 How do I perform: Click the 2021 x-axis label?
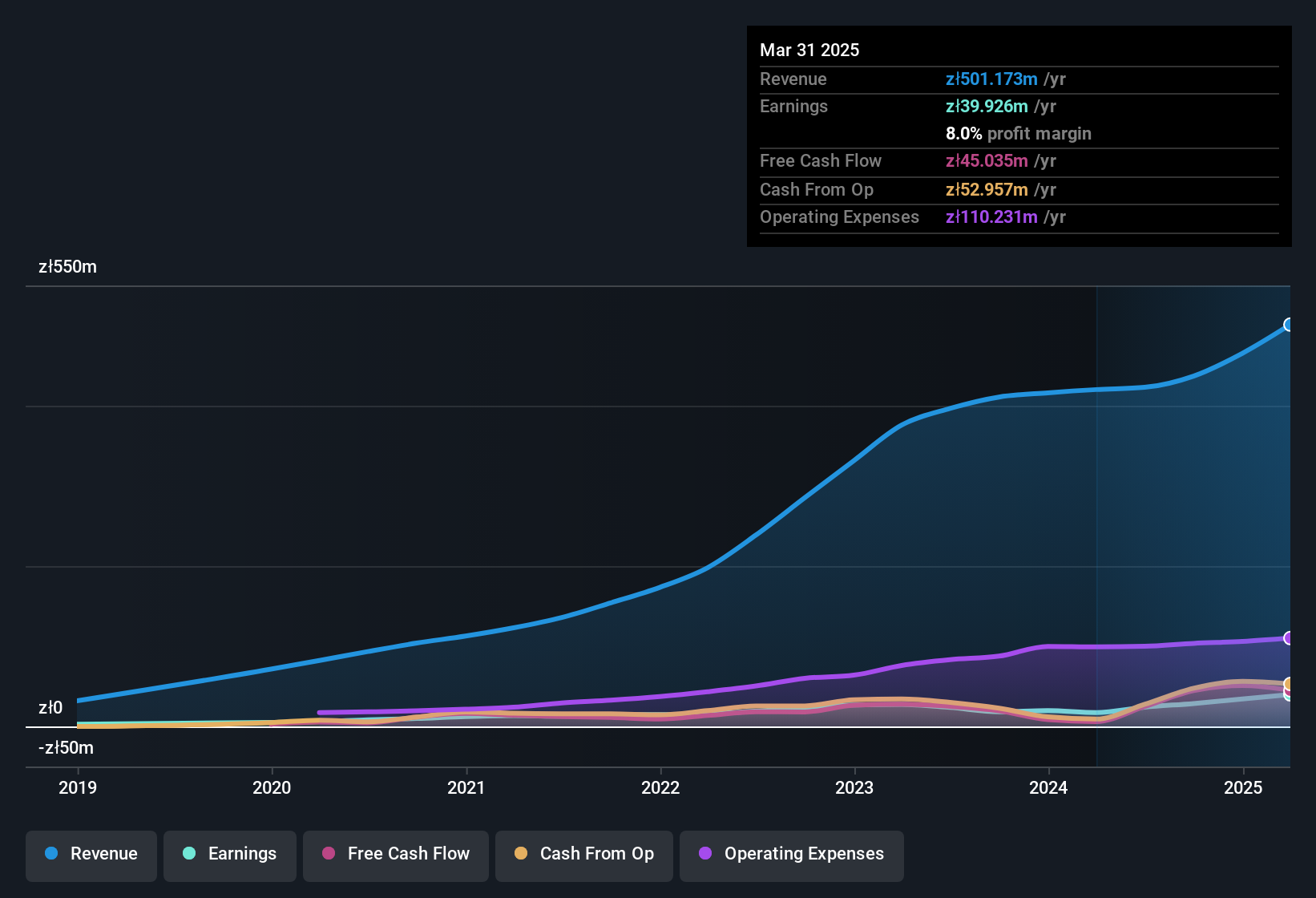(x=466, y=788)
